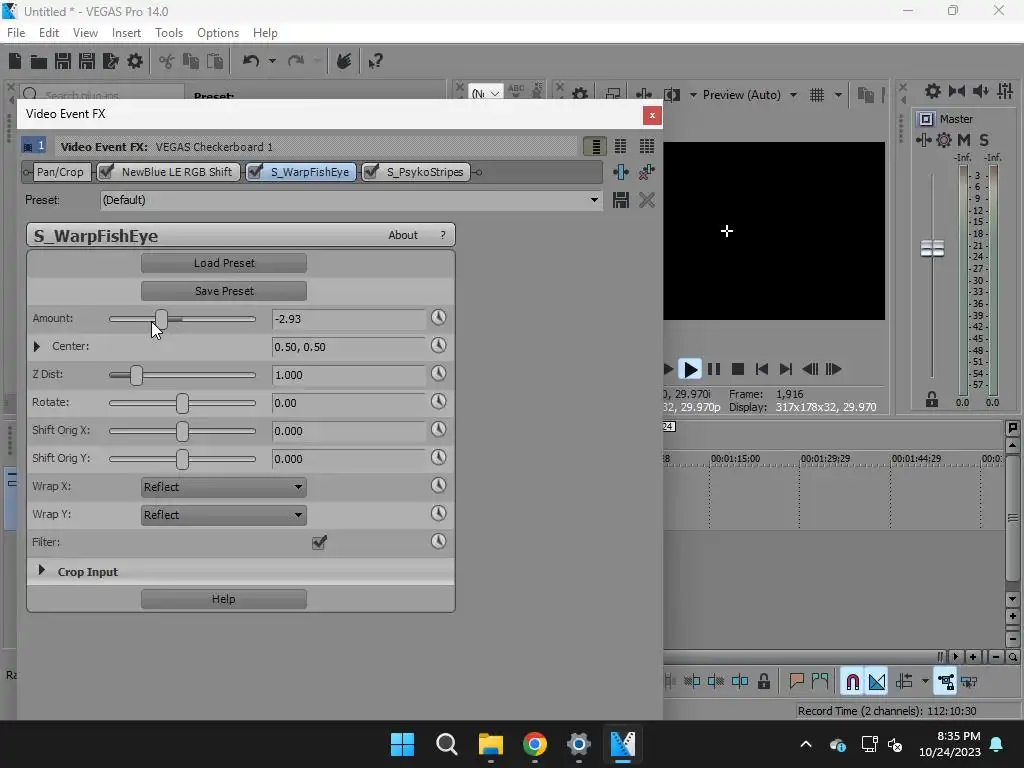Image resolution: width=1024 pixels, height=768 pixels.
Task: Open the Edit menu
Action: click(49, 33)
